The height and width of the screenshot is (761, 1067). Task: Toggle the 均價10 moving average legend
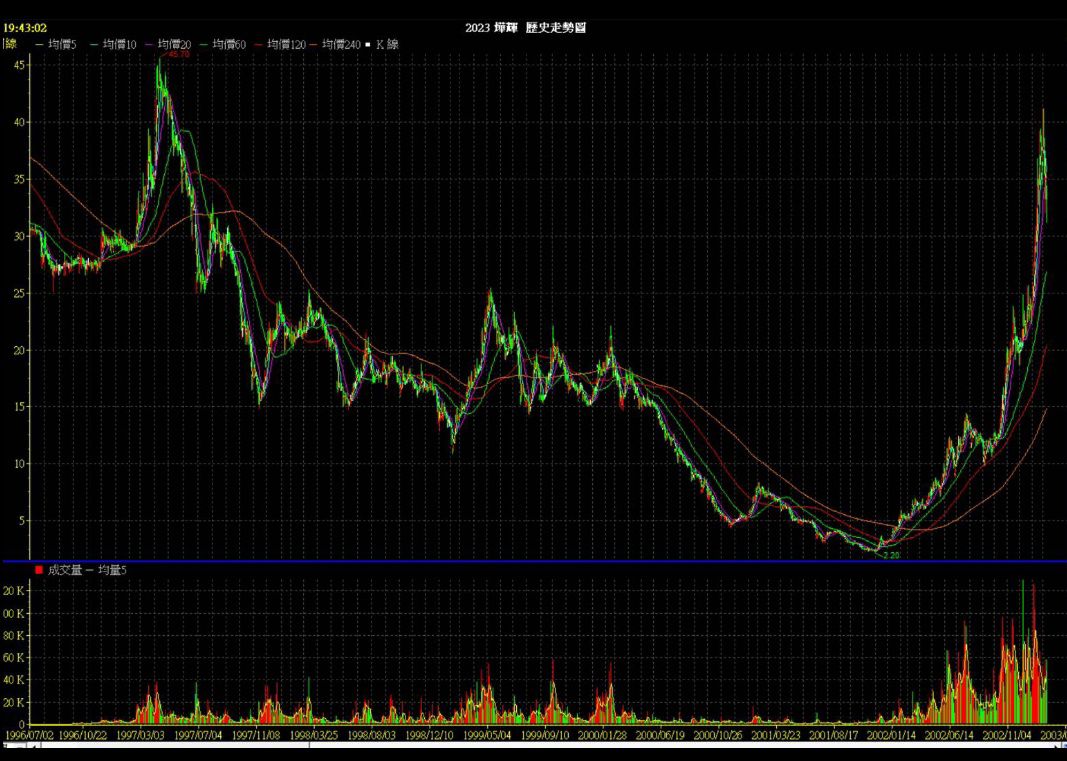click(120, 44)
